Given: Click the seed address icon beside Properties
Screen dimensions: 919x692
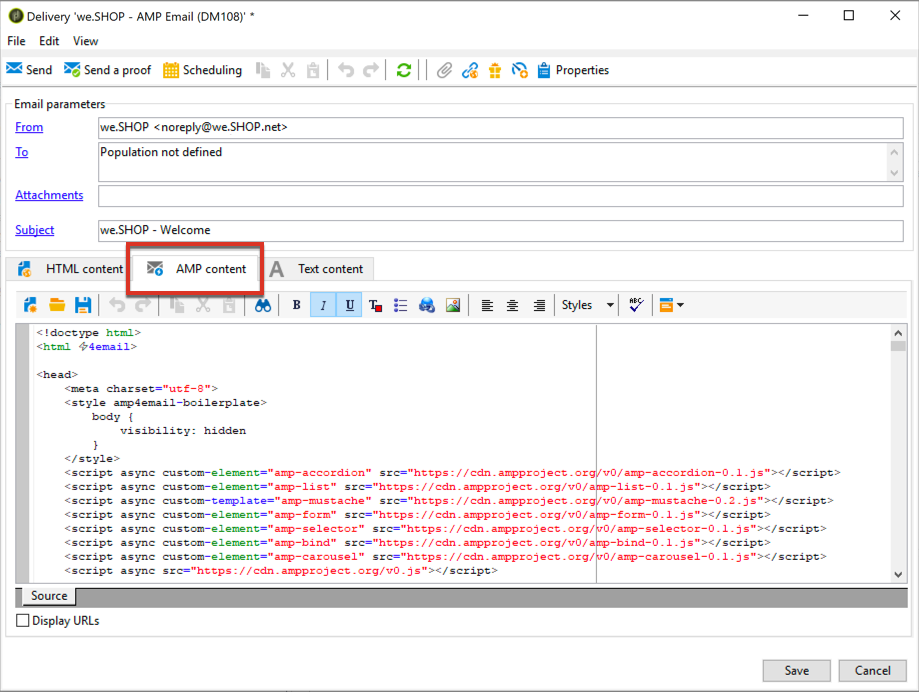Looking at the screenshot, I should tap(519, 70).
